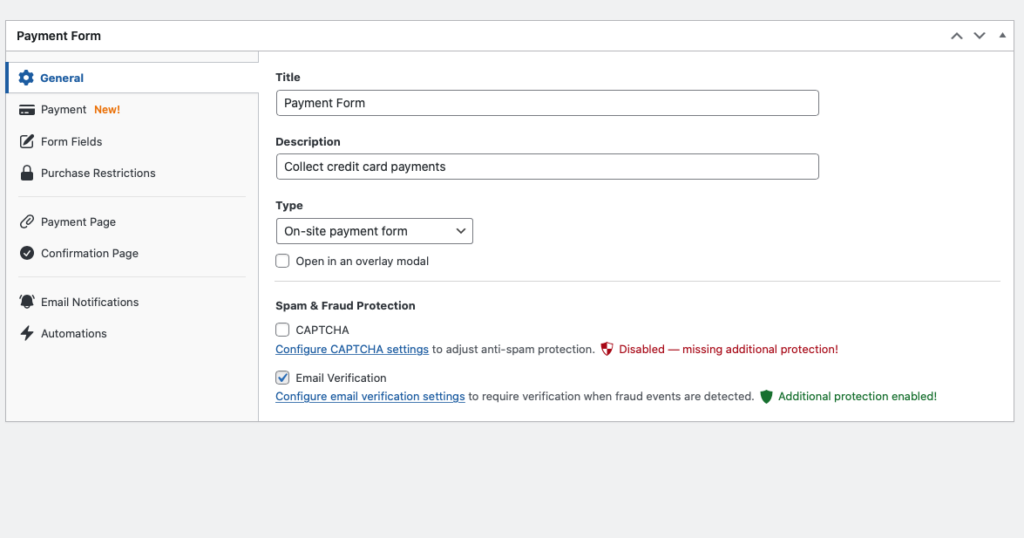Uncheck the Email Verification checkbox

tap(283, 378)
